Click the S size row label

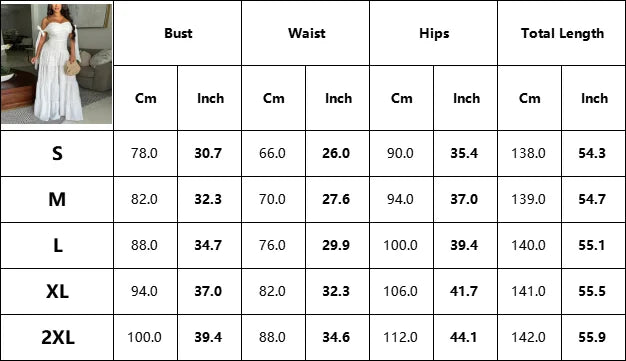(57, 153)
